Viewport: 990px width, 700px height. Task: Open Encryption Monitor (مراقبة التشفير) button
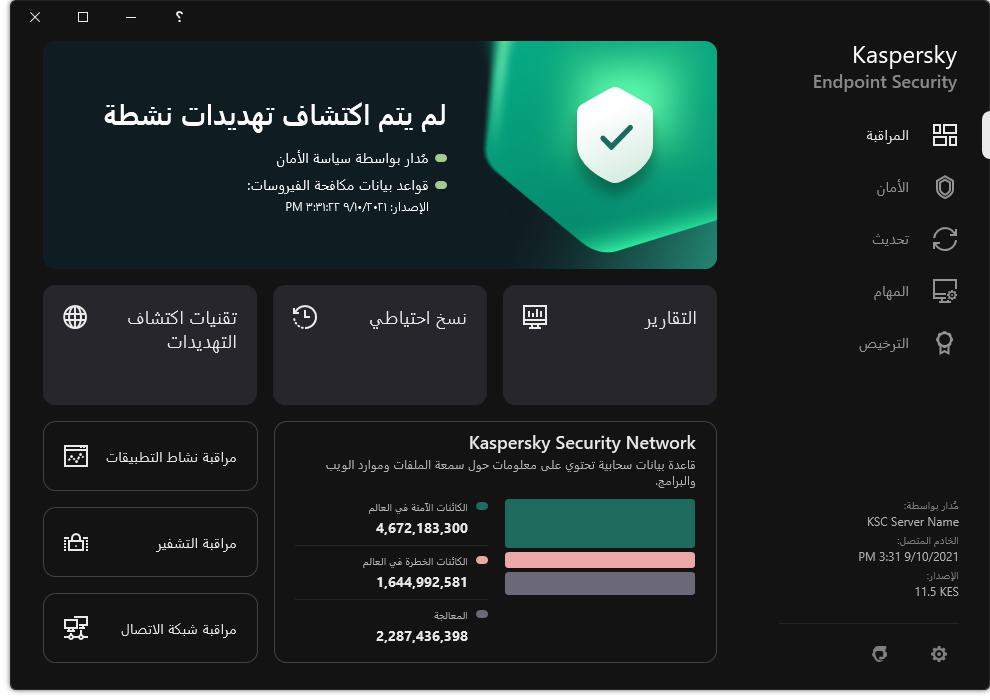(x=150, y=543)
